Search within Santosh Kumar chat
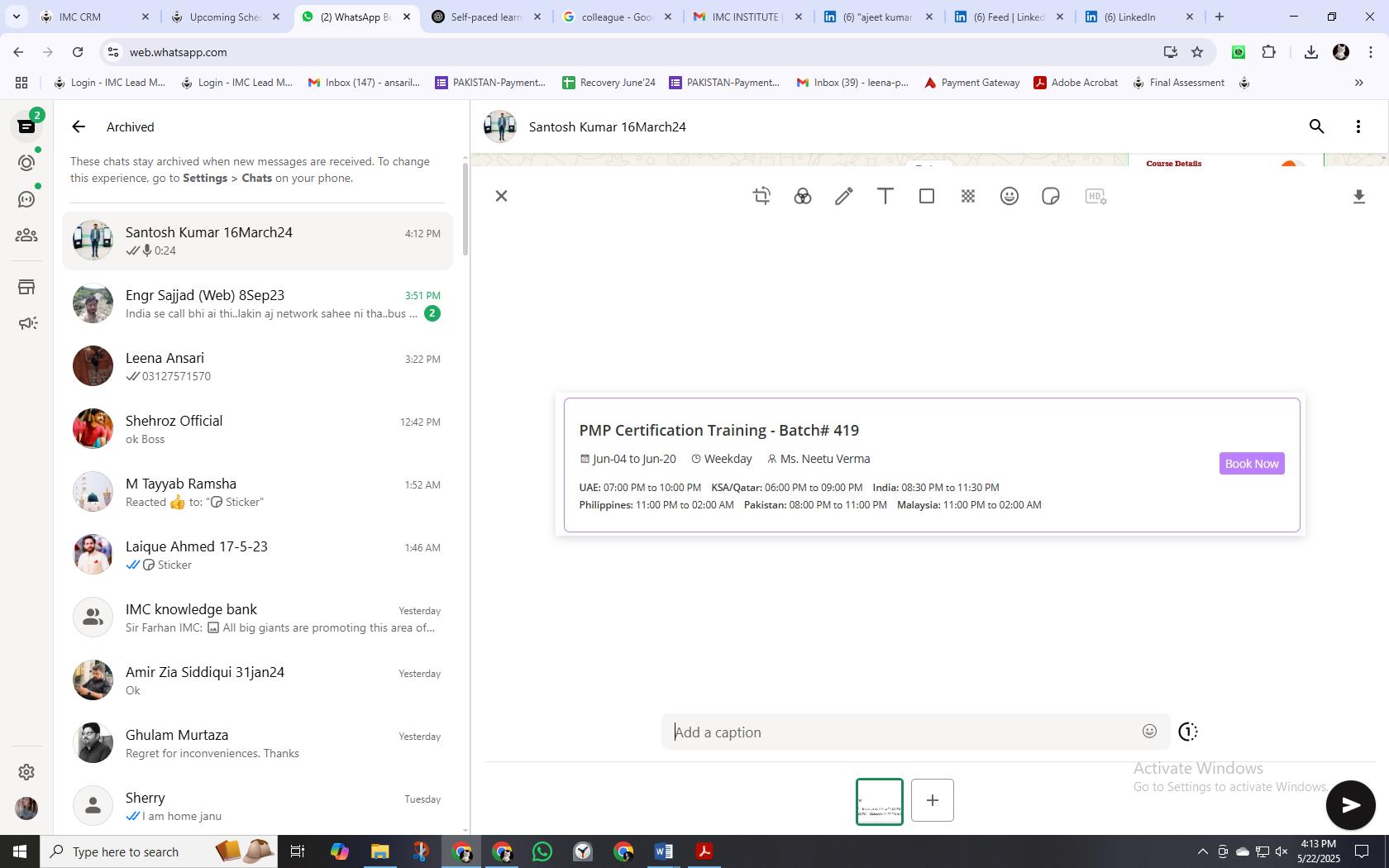 tap(1316, 126)
